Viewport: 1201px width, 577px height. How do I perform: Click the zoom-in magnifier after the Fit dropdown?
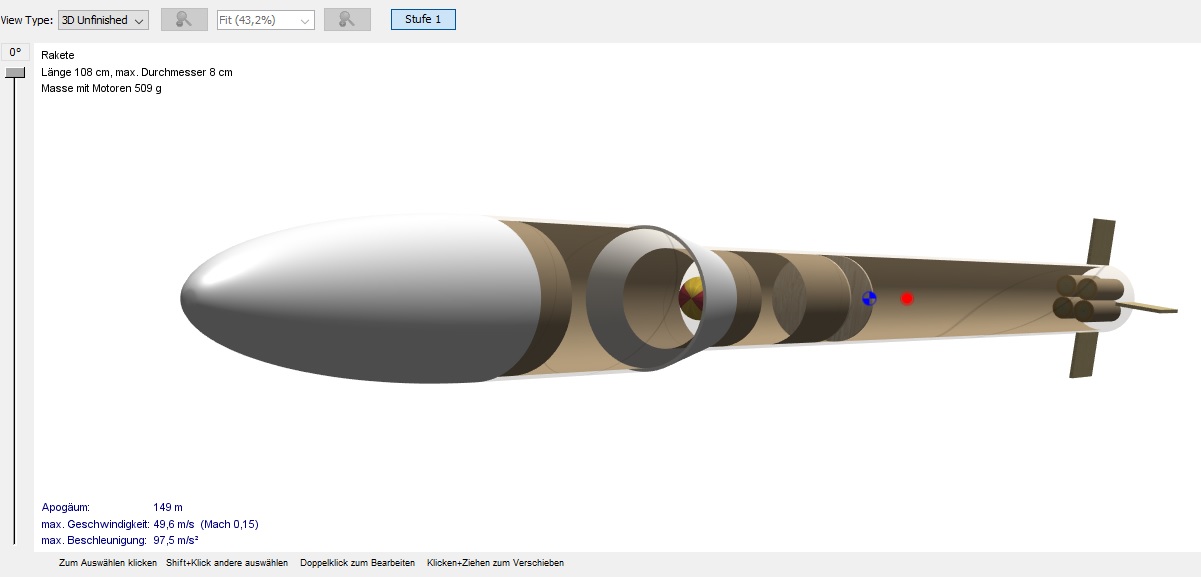tap(347, 20)
